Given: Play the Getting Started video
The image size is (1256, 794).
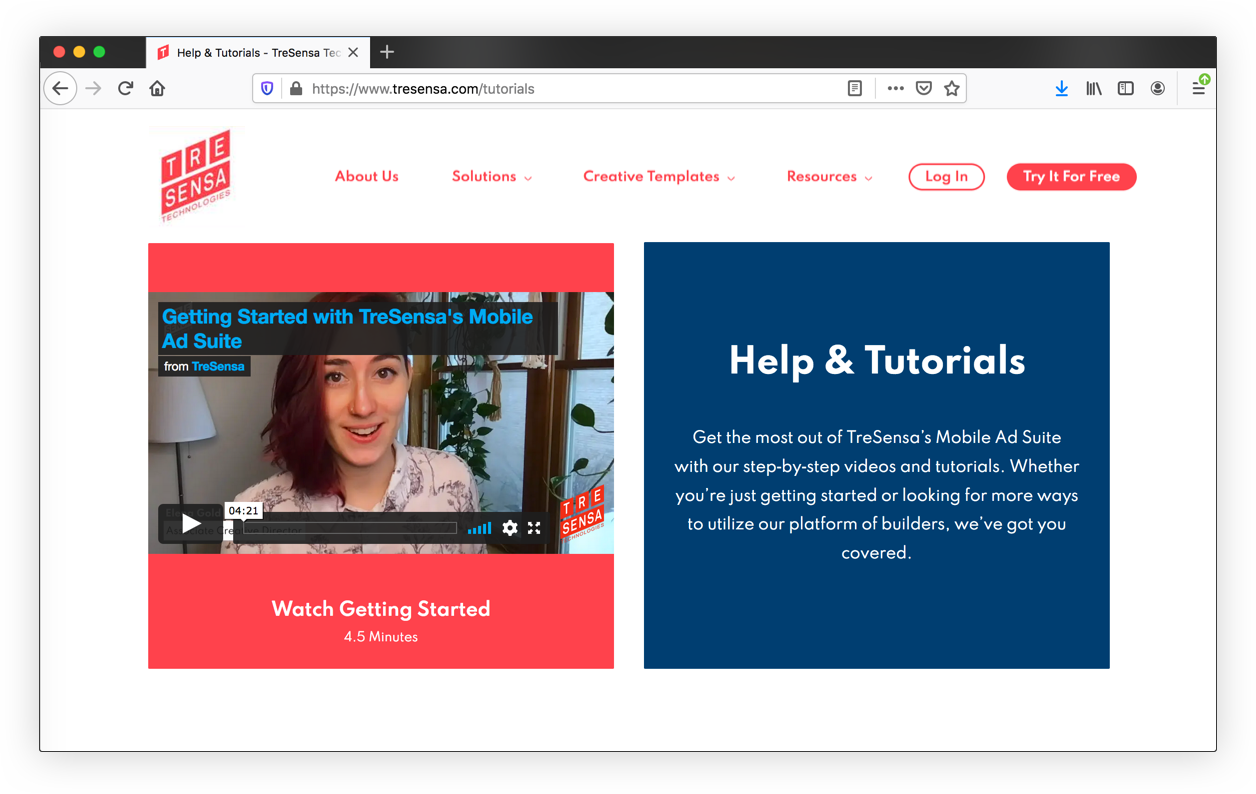Looking at the screenshot, I should coord(191,523).
